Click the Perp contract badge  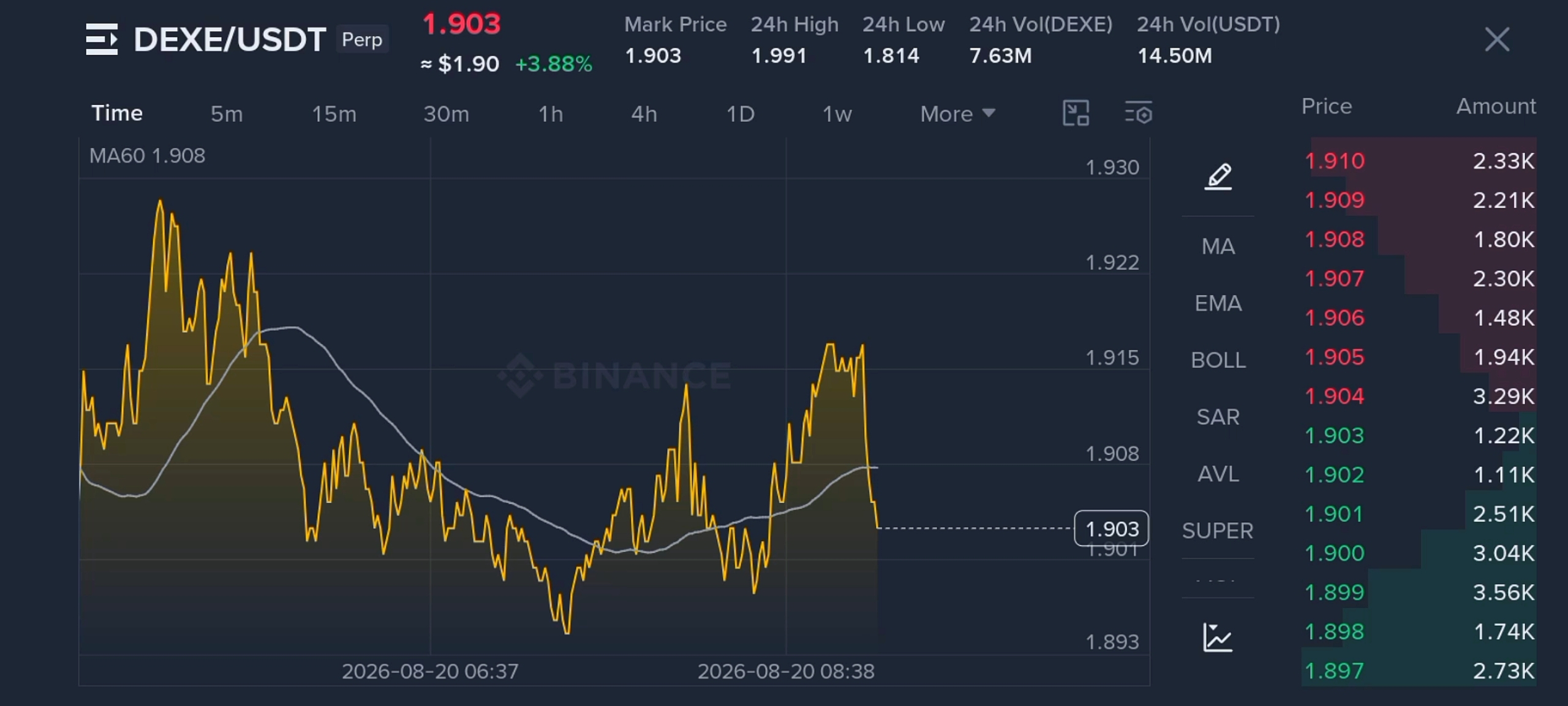coord(362,39)
